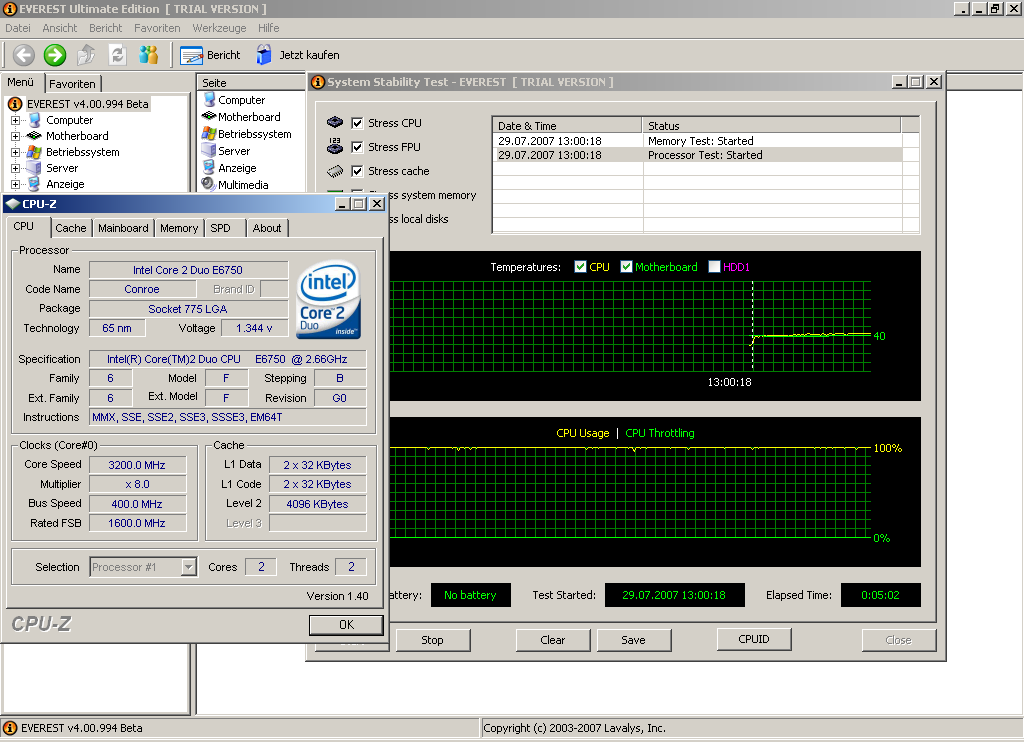Open Processor #1 selection dropdown
1024x742 pixels.
188,567
